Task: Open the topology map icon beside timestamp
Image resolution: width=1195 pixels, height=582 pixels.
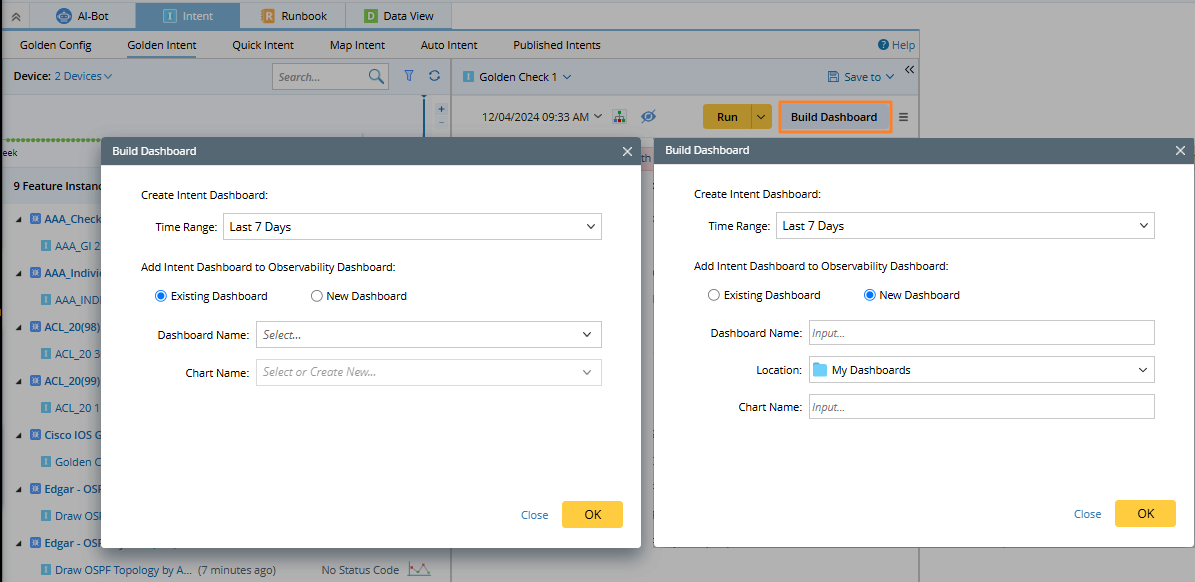Action: 620,117
